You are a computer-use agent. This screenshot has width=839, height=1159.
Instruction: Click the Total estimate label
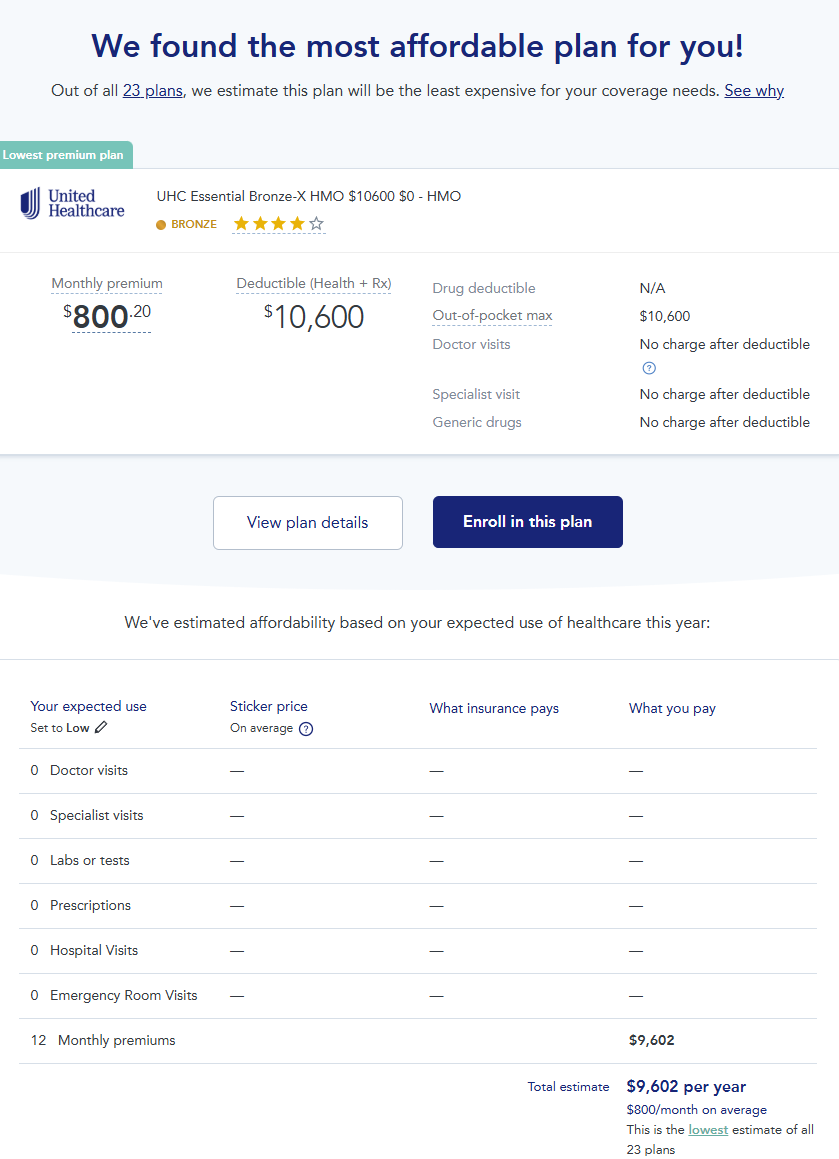568,1087
